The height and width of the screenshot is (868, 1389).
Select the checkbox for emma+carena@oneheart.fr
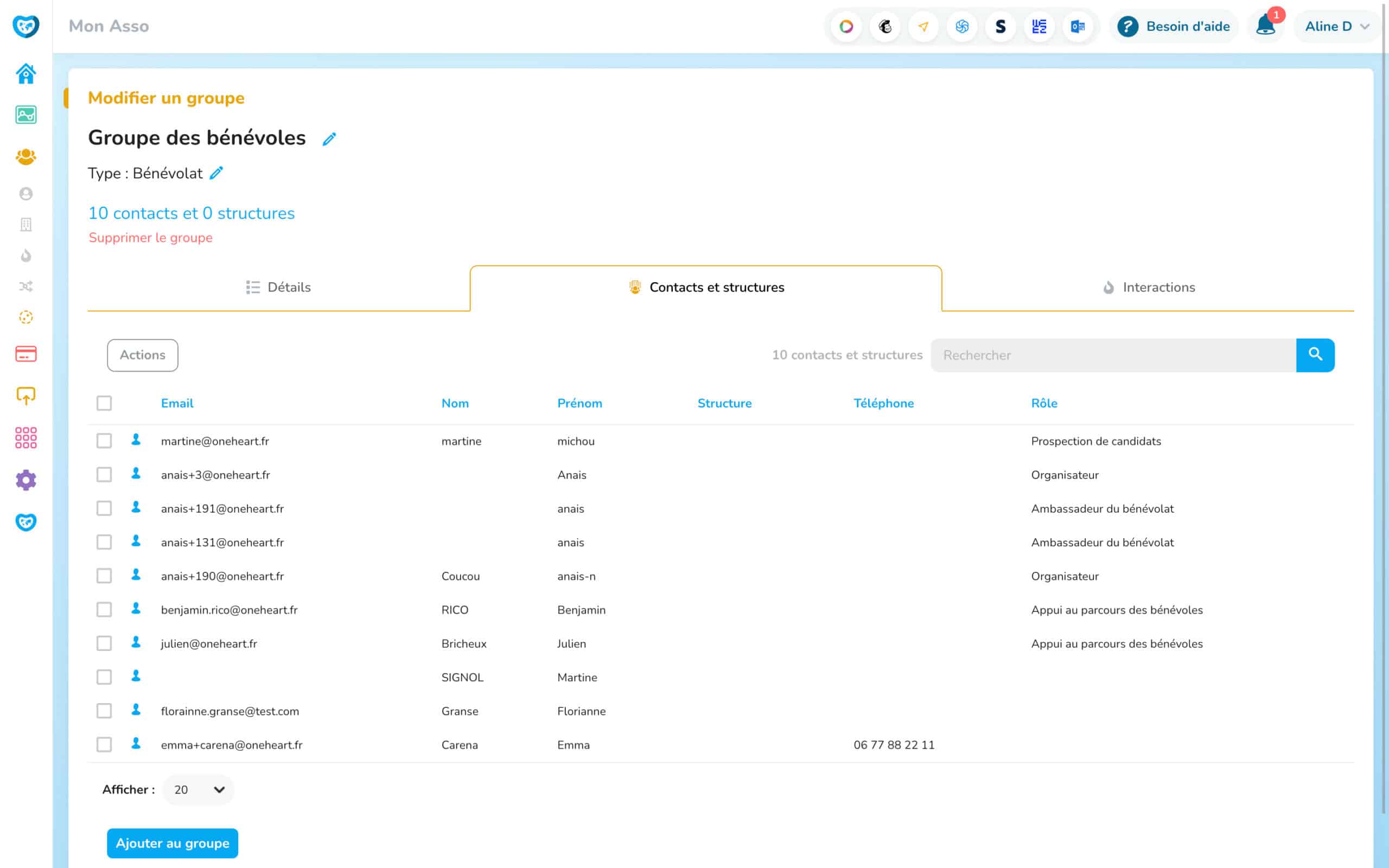click(104, 744)
